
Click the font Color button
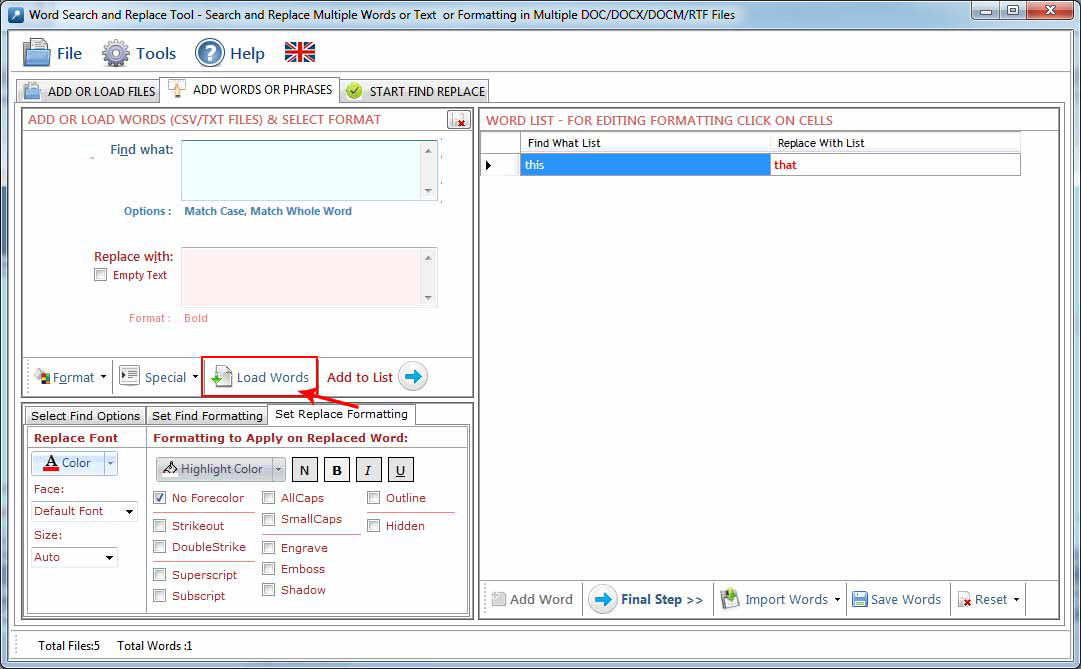click(68, 463)
